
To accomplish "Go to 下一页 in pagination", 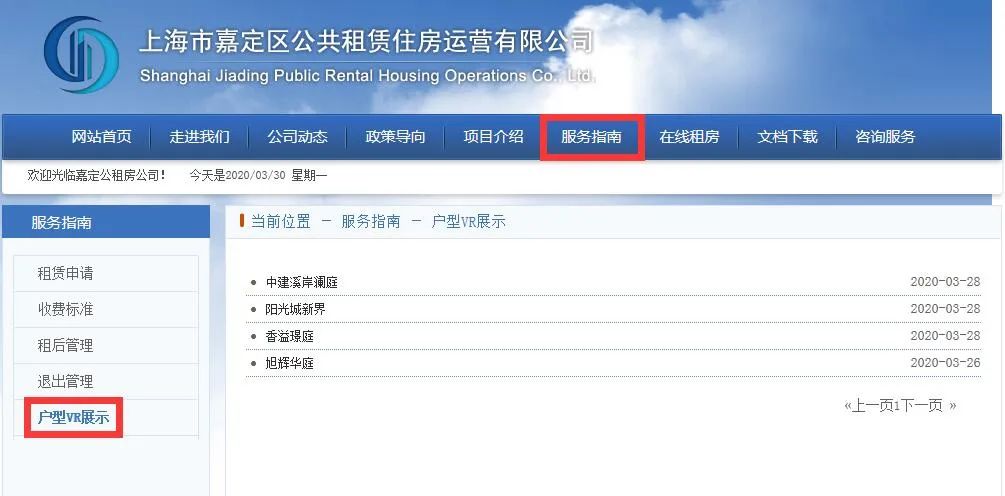I will coord(922,405).
